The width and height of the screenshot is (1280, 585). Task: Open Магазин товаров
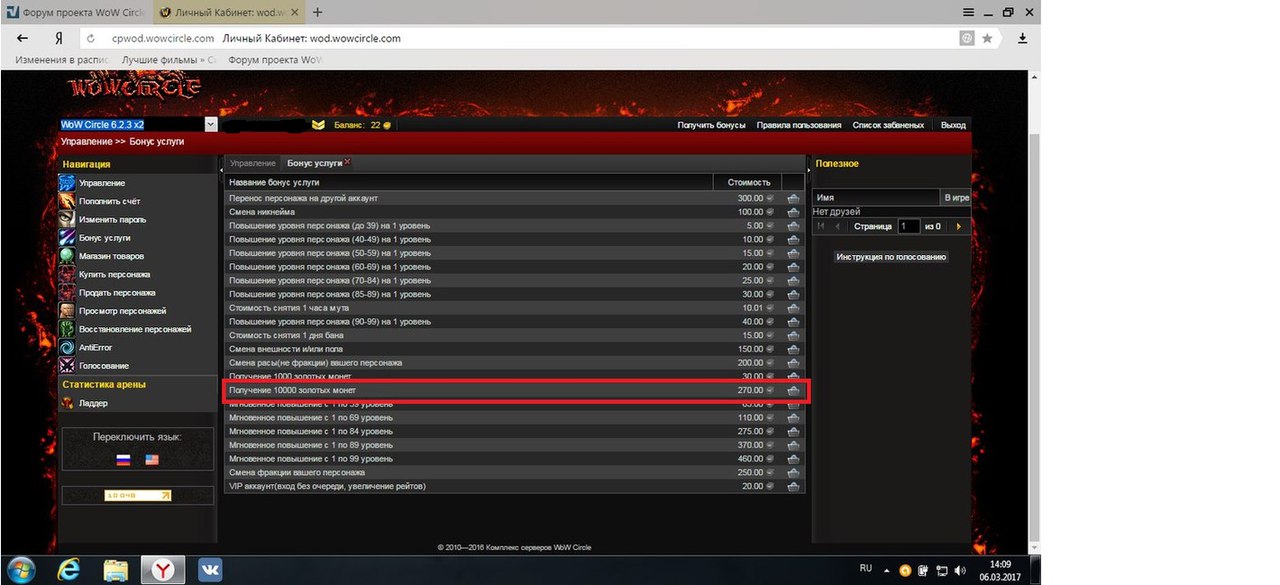click(111, 256)
